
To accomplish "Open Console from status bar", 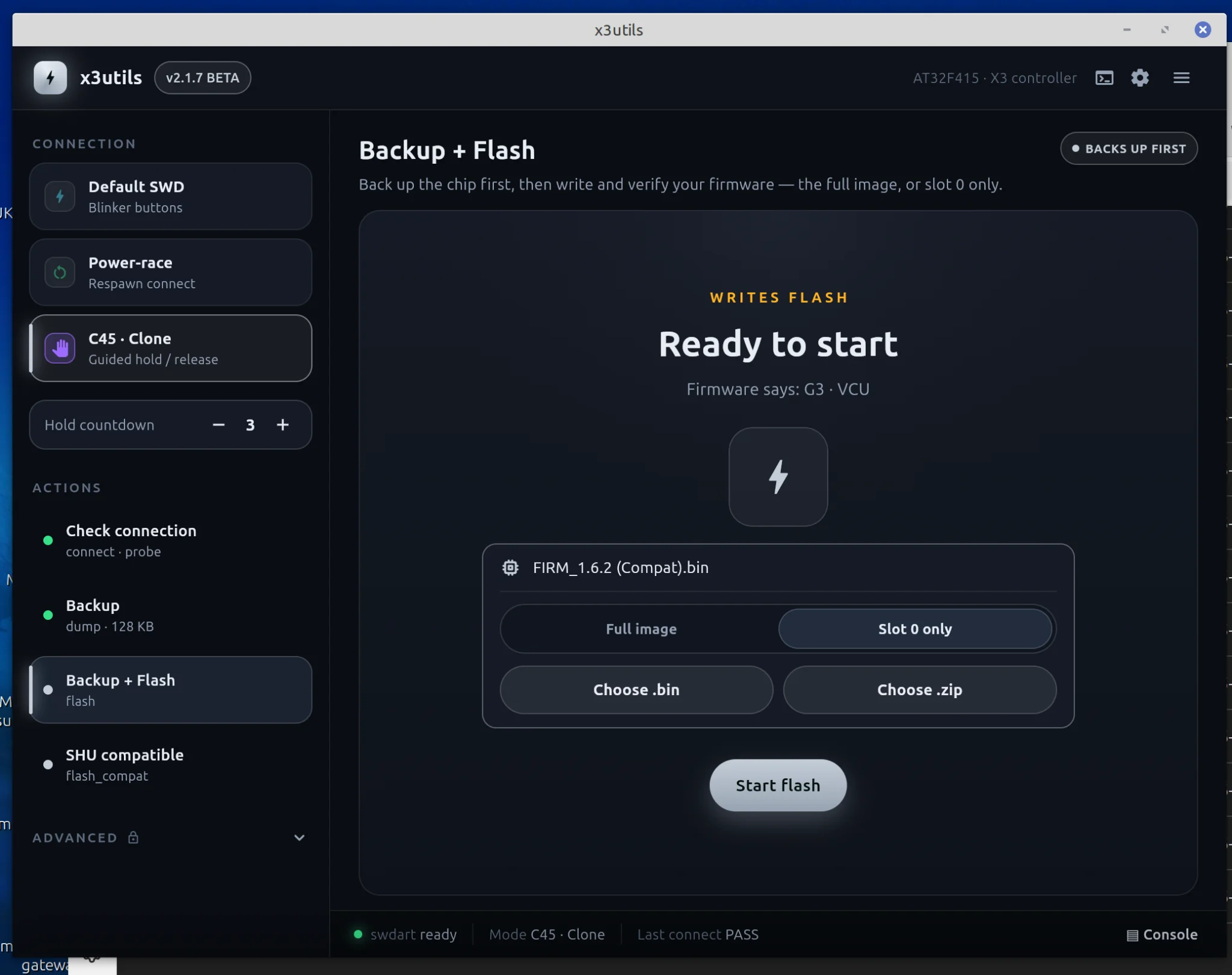I will [x=1162, y=935].
